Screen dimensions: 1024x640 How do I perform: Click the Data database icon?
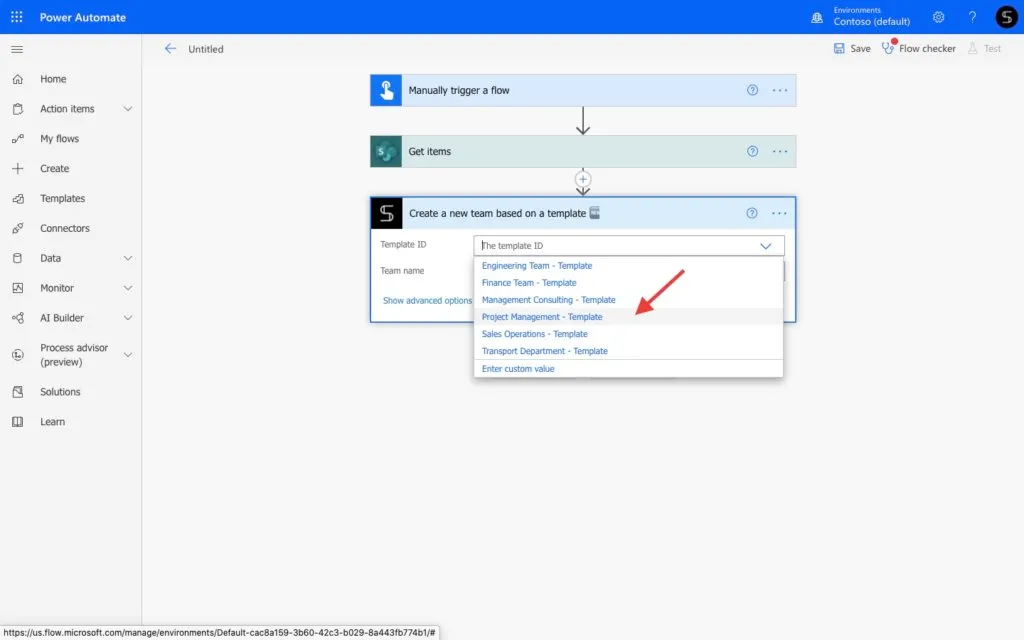pyautogui.click(x=18, y=258)
